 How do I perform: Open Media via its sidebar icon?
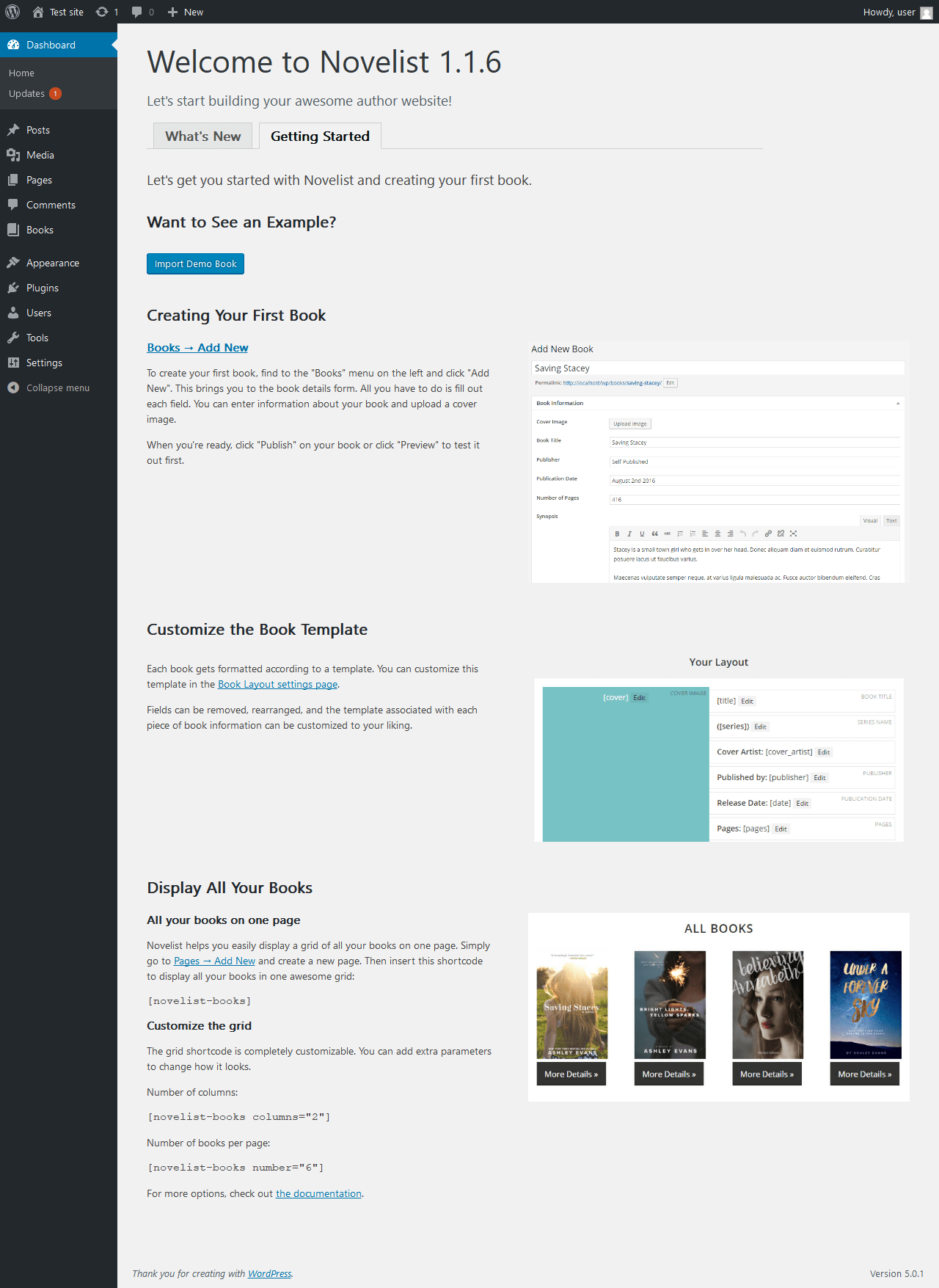(13, 155)
